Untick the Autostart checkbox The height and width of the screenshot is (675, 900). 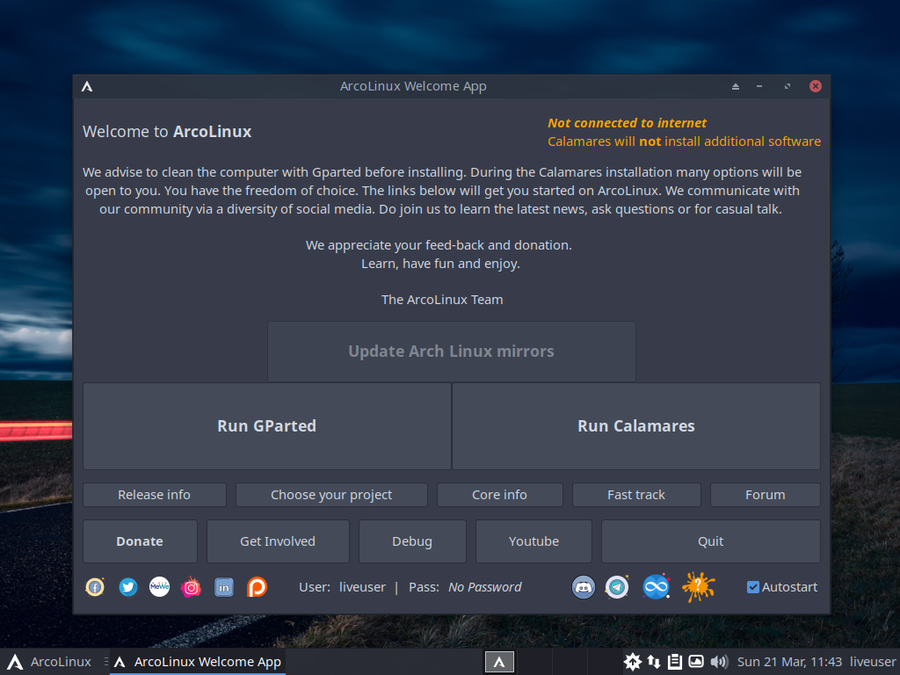point(753,587)
